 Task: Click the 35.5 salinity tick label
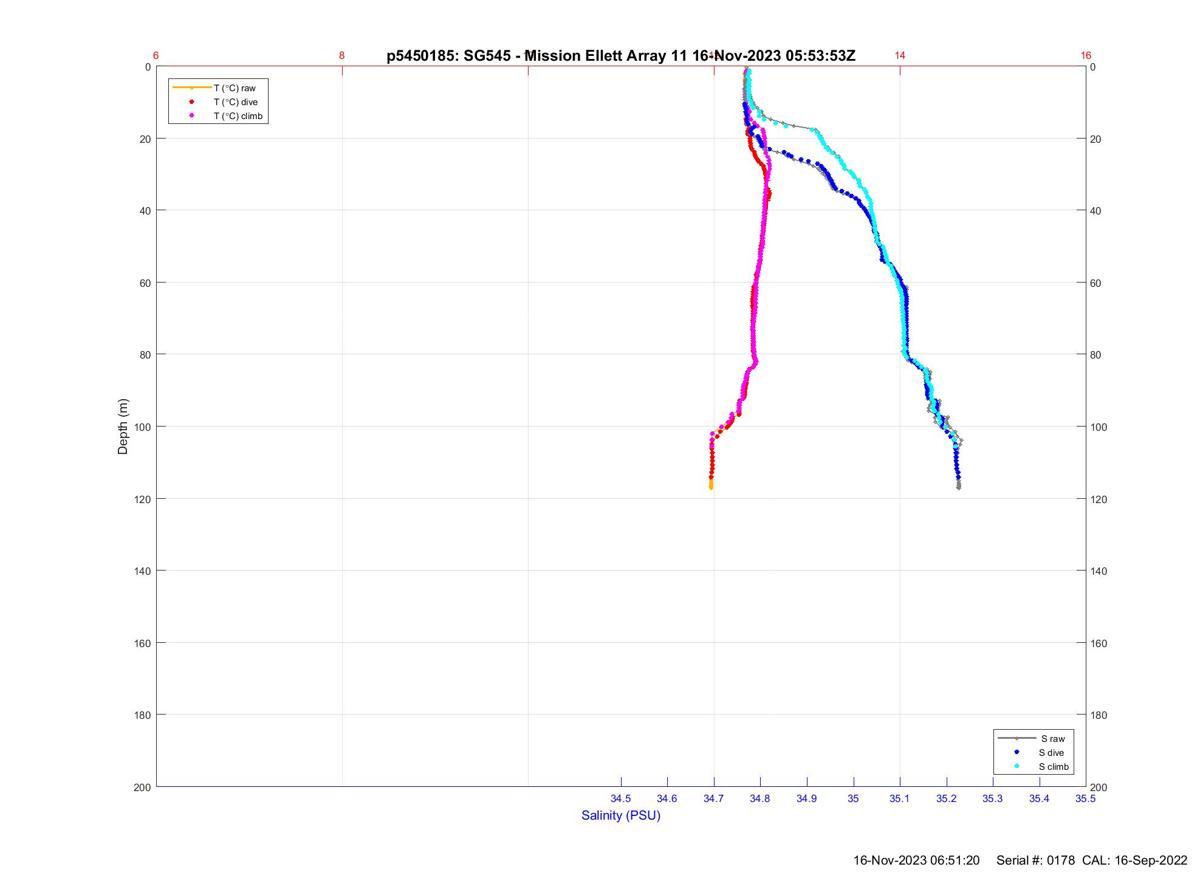tap(1085, 799)
